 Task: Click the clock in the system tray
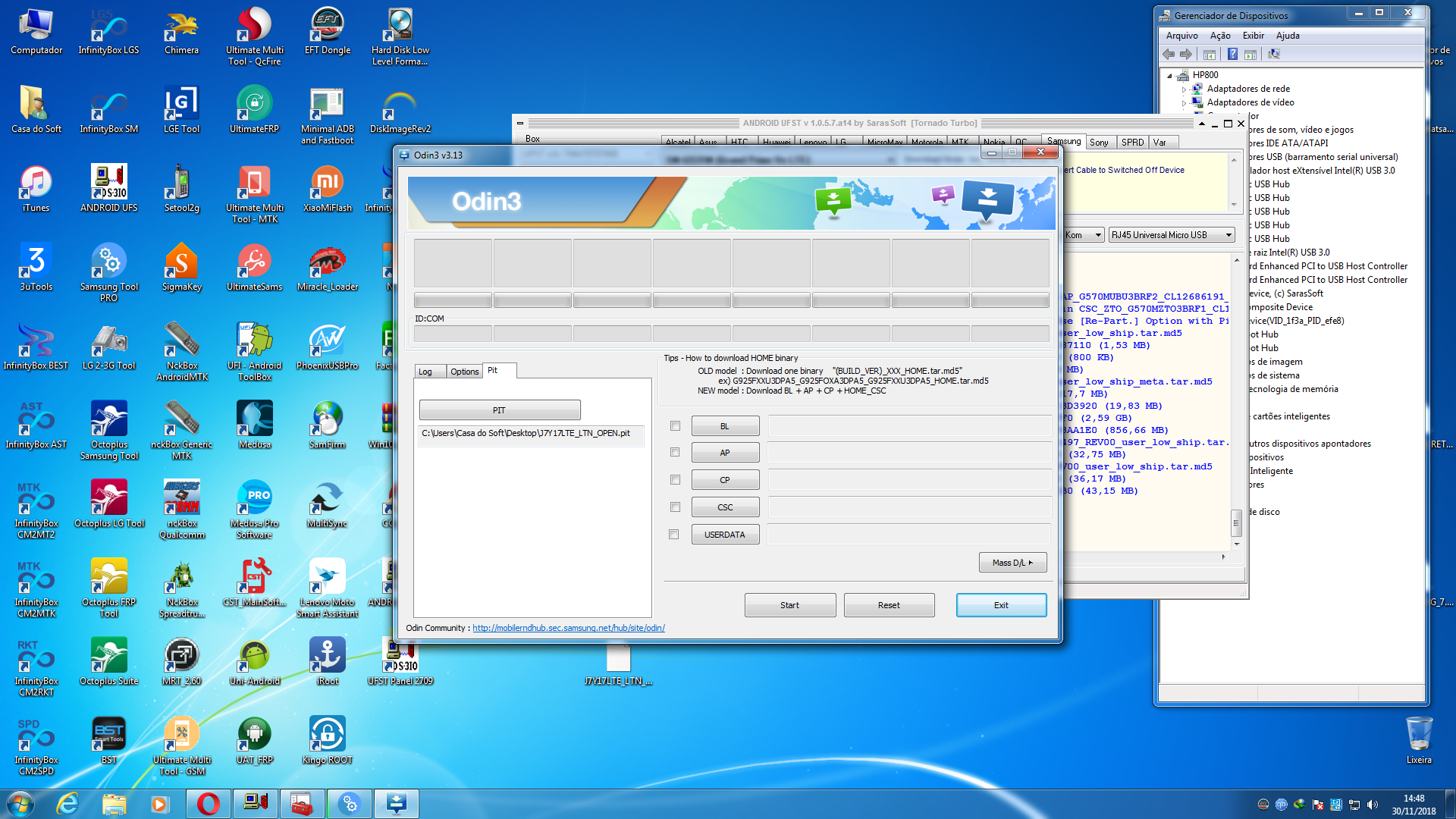(x=1414, y=805)
